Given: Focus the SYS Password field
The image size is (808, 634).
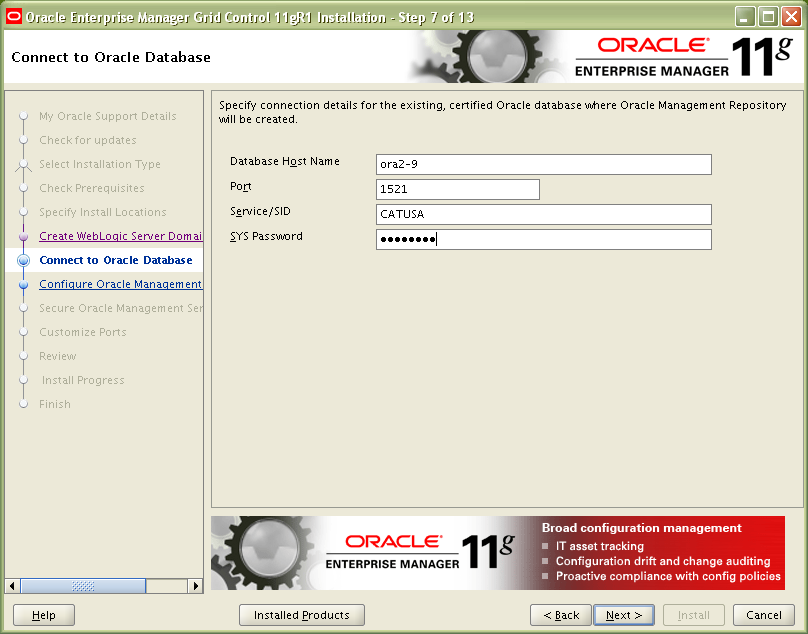Looking at the screenshot, I should coord(543,239).
